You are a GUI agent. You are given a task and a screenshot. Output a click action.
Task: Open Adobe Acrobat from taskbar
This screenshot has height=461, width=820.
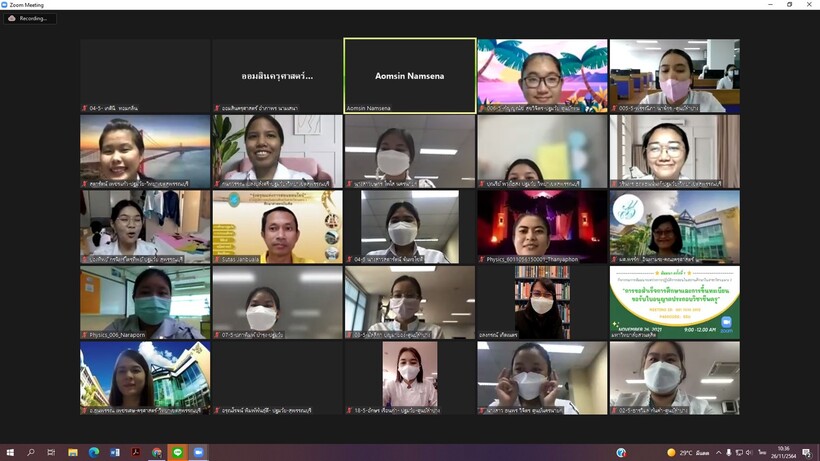[x=136, y=452]
